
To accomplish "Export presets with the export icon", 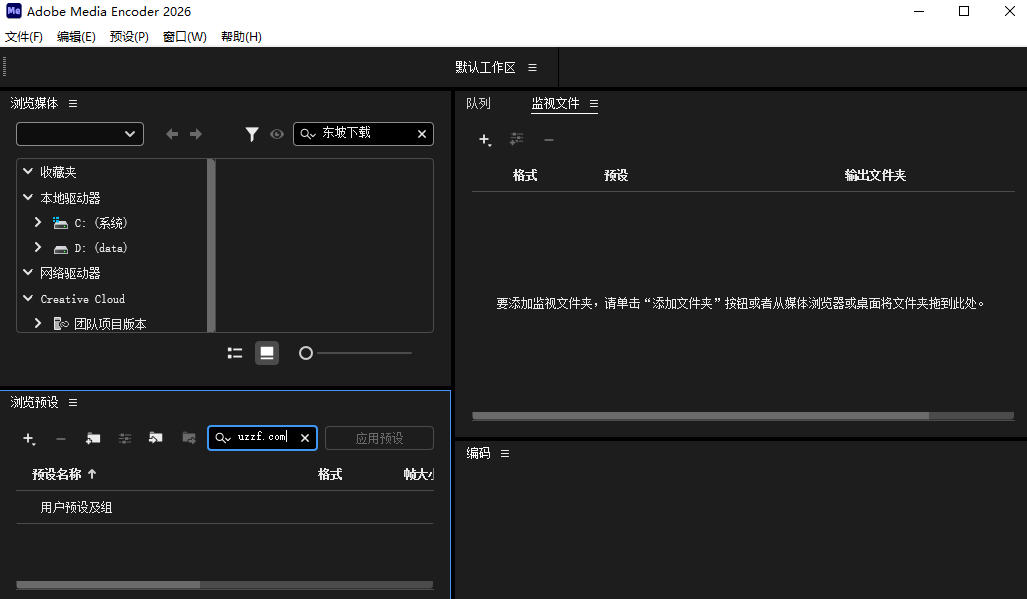I will tap(189, 437).
